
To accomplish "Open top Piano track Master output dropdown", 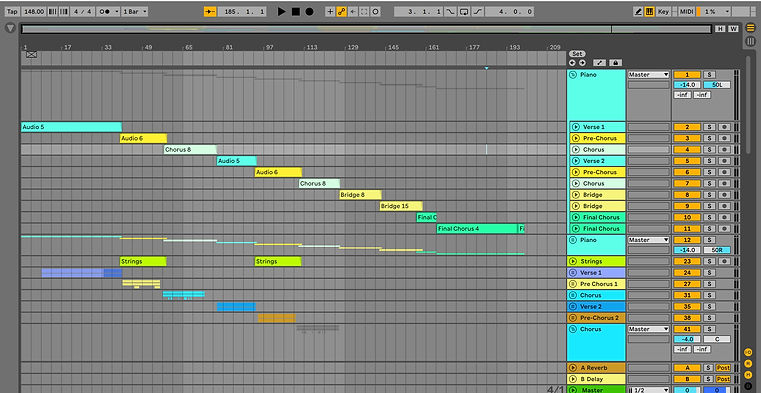I will click(x=649, y=75).
